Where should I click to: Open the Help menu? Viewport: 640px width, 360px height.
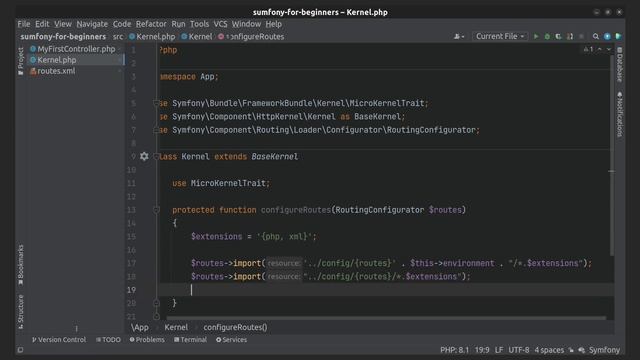[x=273, y=24]
